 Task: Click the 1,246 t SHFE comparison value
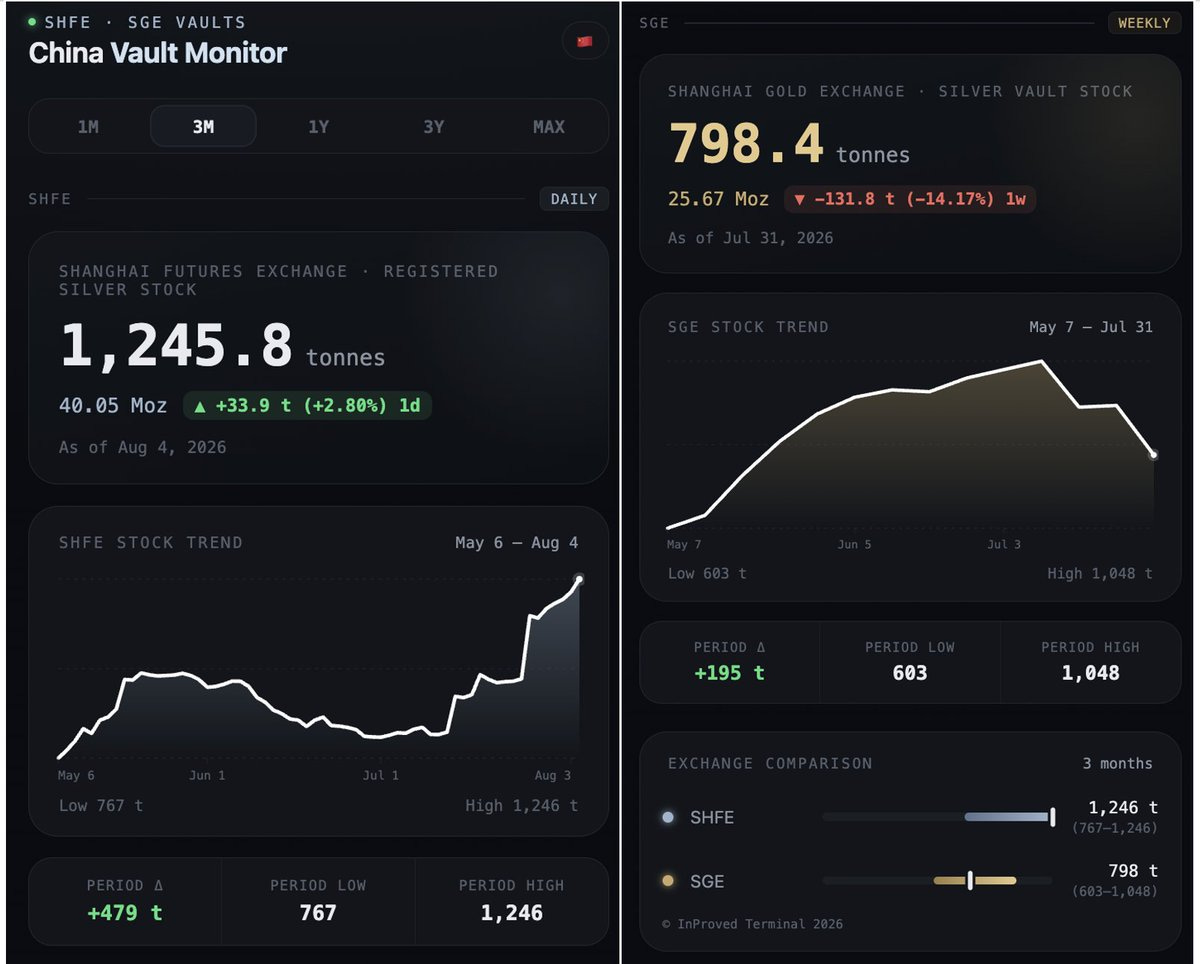coord(1123,807)
